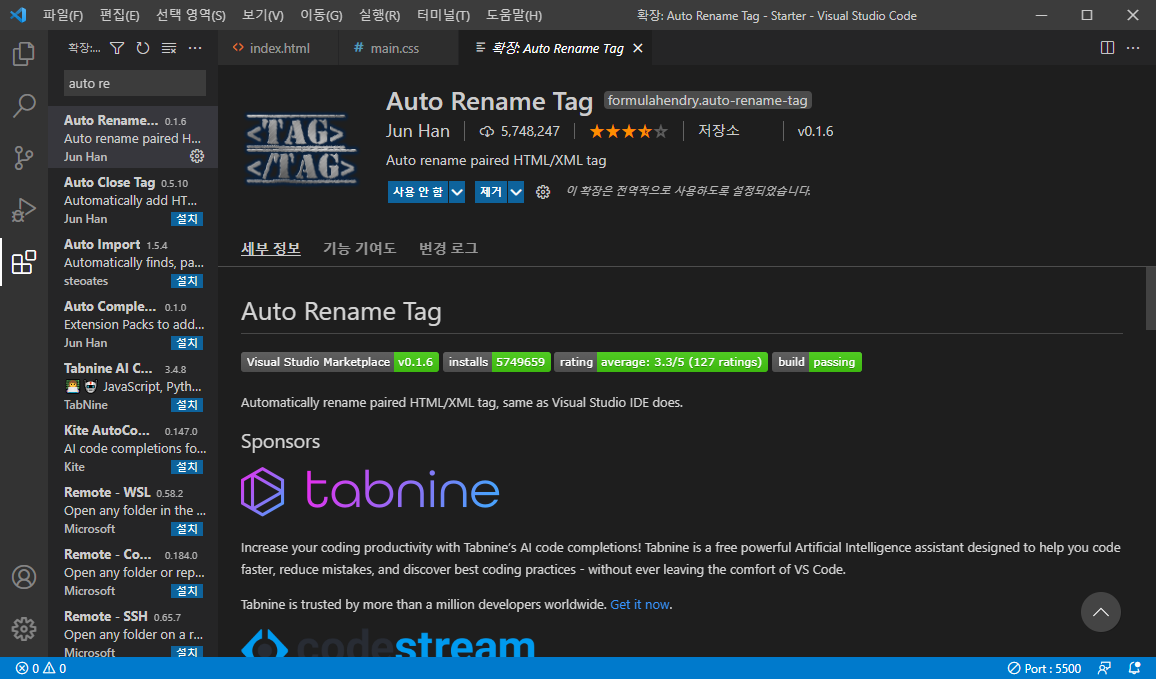
Task: Click the details page vertical scrollbar
Action: 1150,299
